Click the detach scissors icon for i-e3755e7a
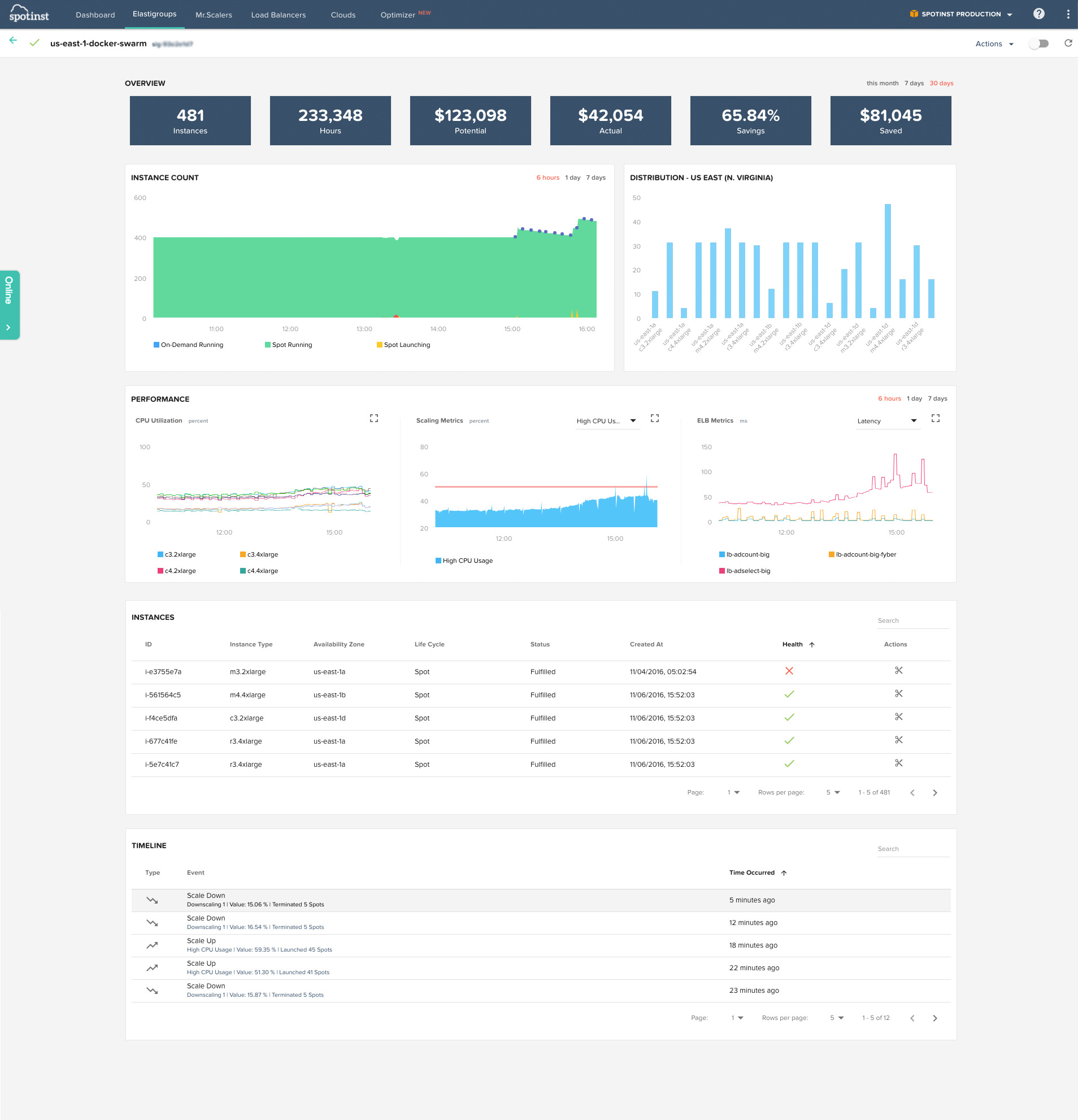1078x1120 pixels. 898,670
